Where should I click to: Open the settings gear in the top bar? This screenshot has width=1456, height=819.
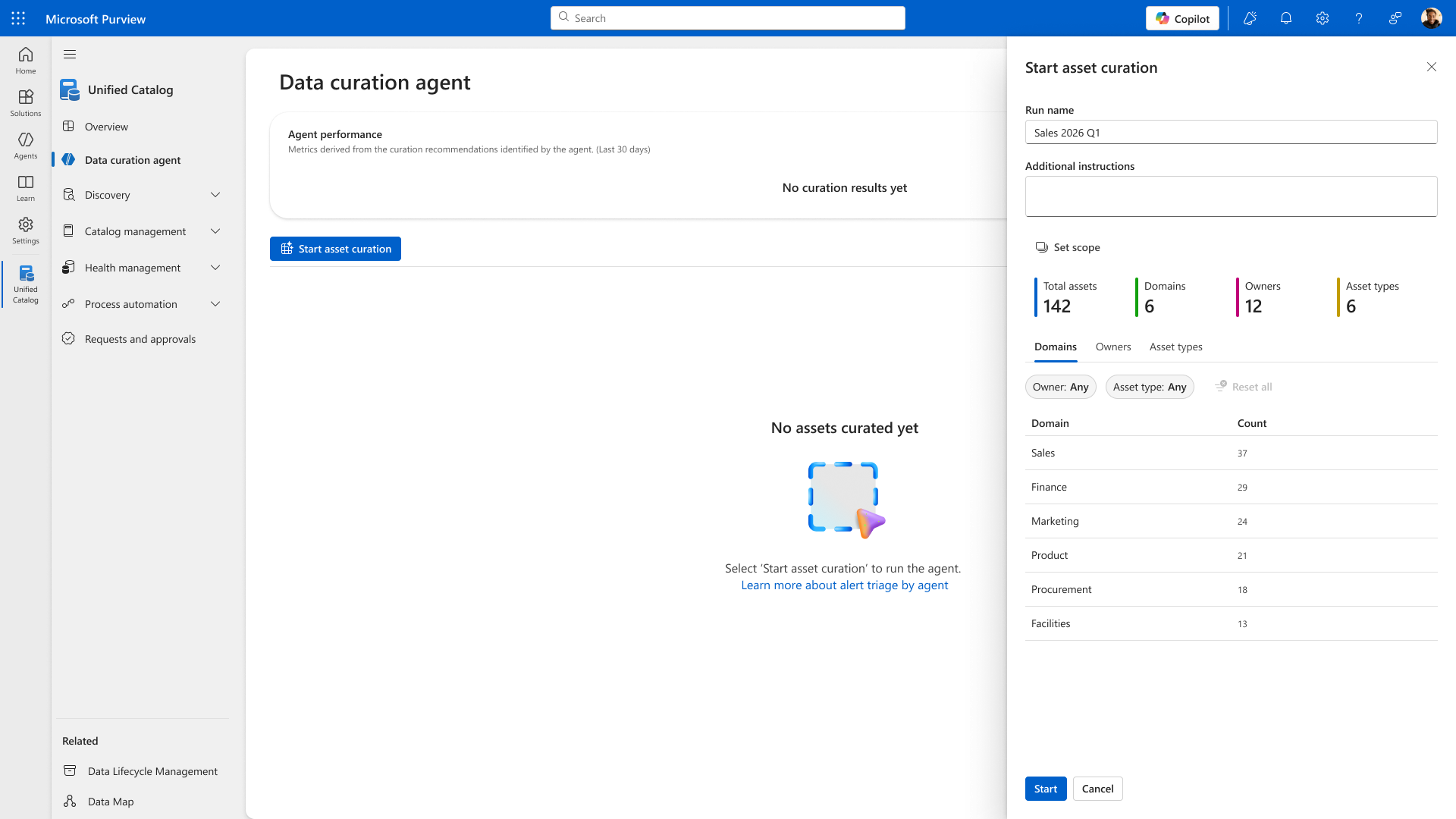1323,18
